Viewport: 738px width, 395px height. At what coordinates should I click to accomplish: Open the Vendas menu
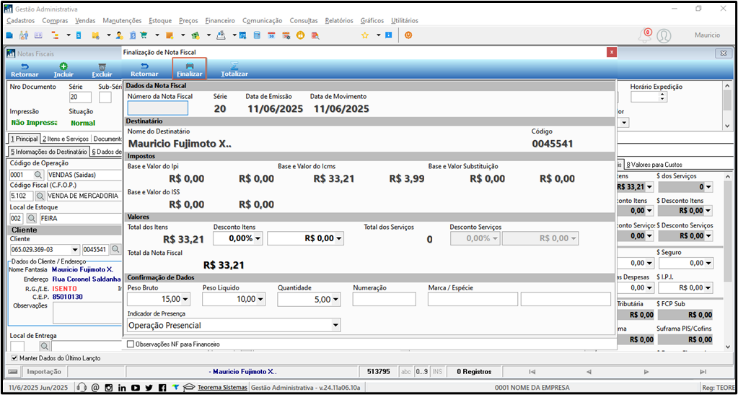pos(85,21)
